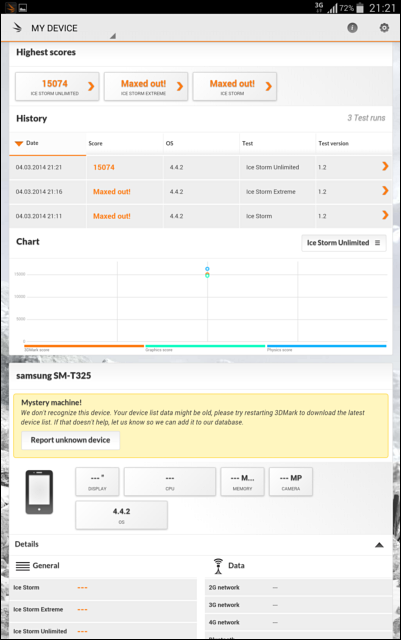
Task: Open the Ice Storm Maxed out card
Action: 234,87
